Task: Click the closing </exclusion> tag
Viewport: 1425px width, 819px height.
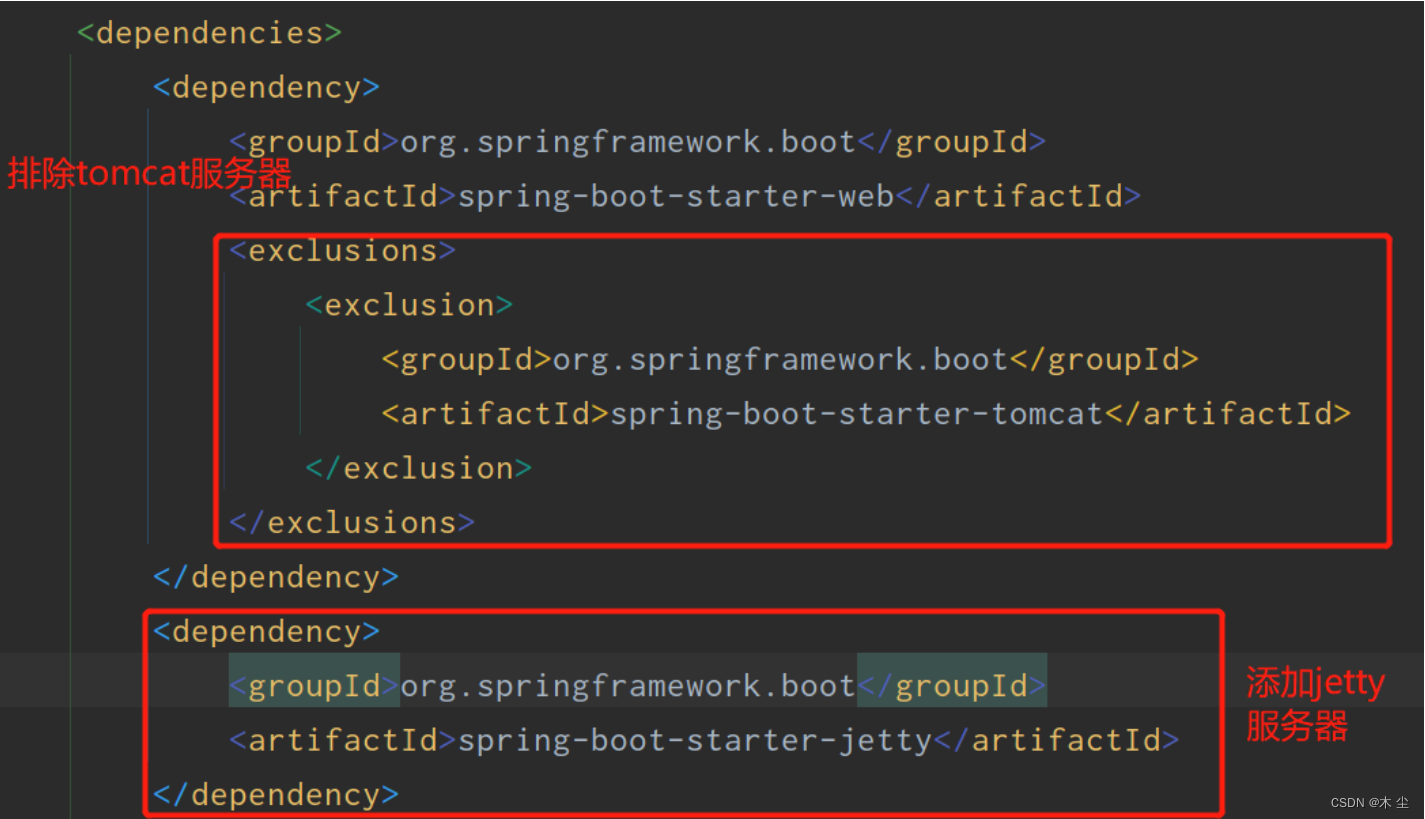Action: tap(418, 468)
